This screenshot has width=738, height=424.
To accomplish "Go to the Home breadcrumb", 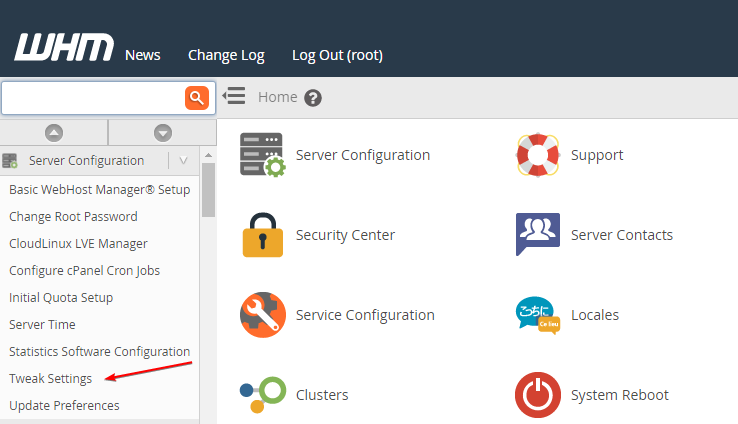I will pos(278,97).
